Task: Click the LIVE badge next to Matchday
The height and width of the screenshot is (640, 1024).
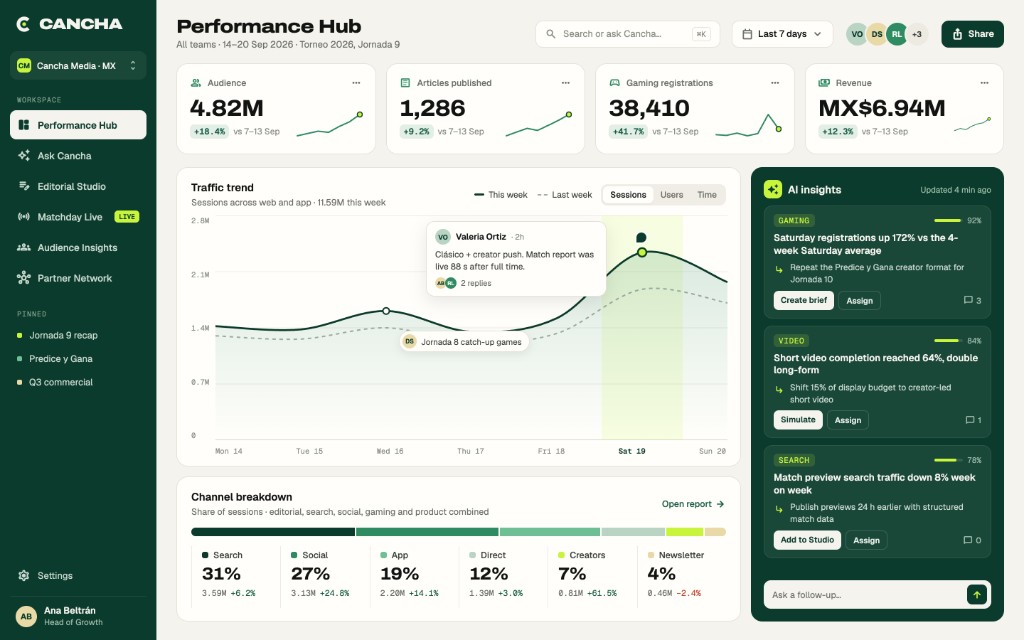Action: coord(127,217)
